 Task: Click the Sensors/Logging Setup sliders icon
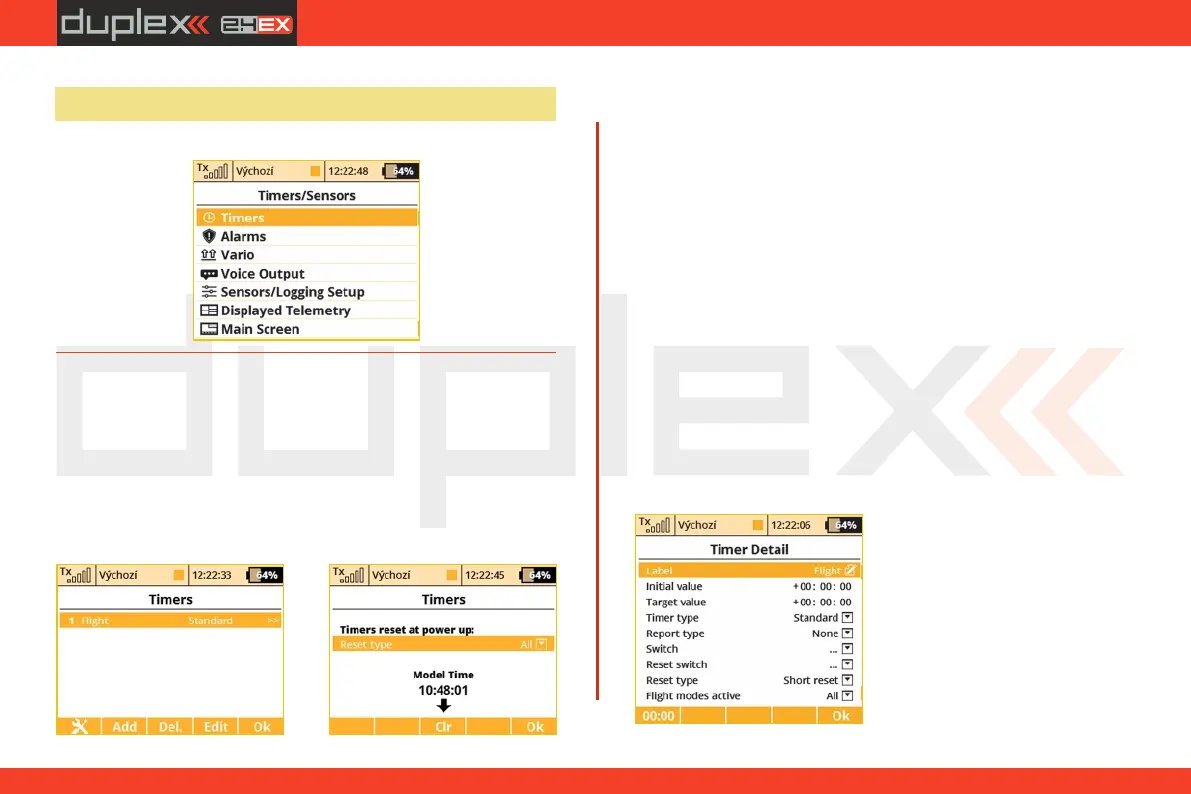coord(208,292)
